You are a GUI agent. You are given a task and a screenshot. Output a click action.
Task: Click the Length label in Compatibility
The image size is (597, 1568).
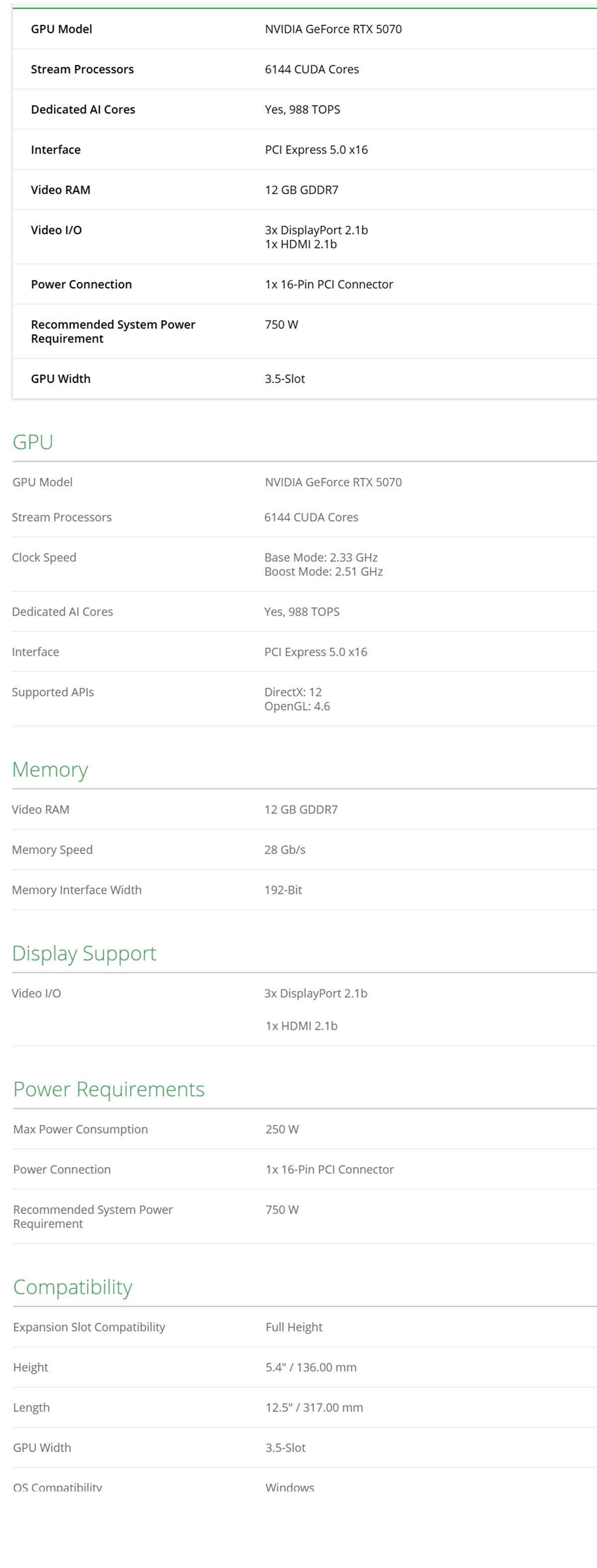(x=32, y=1407)
